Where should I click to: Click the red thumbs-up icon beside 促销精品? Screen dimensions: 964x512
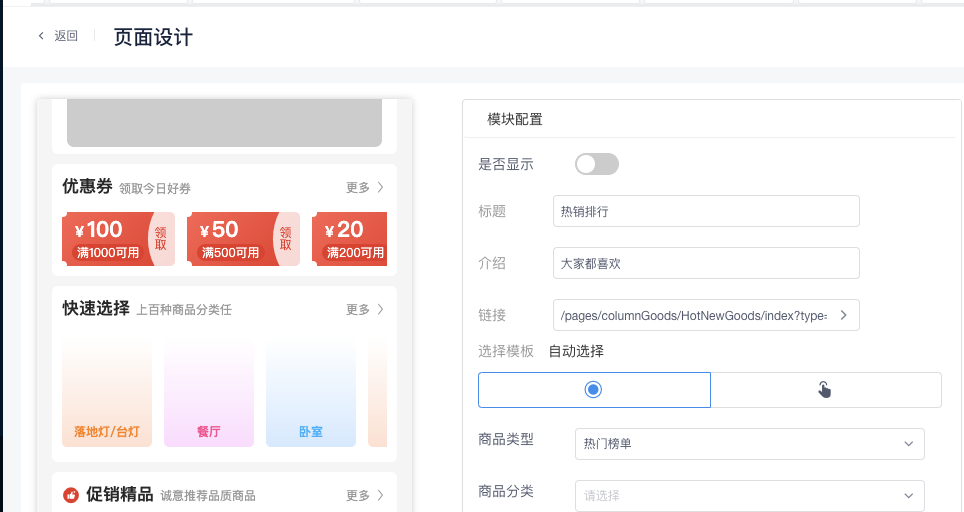tap(71, 495)
